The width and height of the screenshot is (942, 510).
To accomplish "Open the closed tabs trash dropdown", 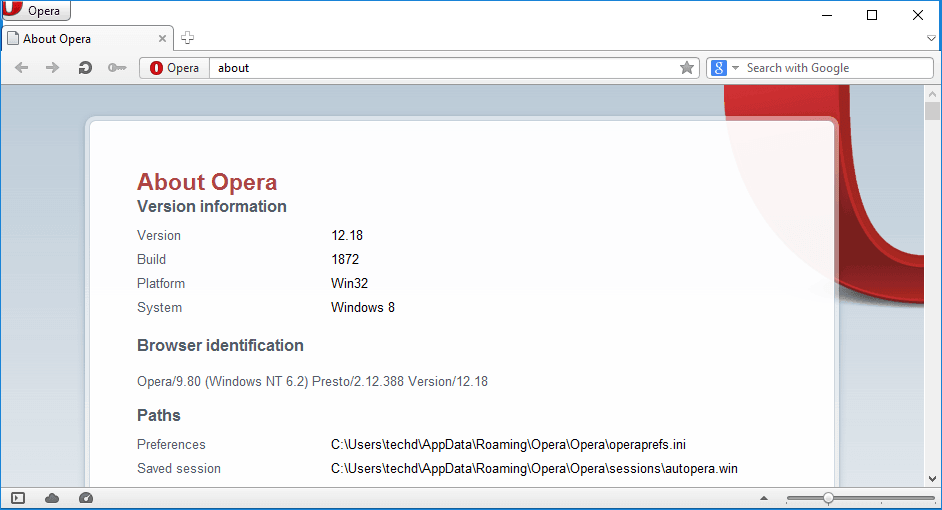I will coord(931,38).
